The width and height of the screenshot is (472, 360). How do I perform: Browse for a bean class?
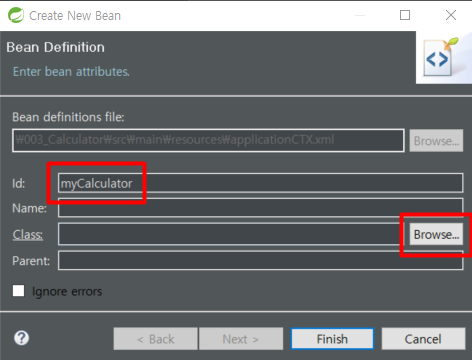pos(436,234)
